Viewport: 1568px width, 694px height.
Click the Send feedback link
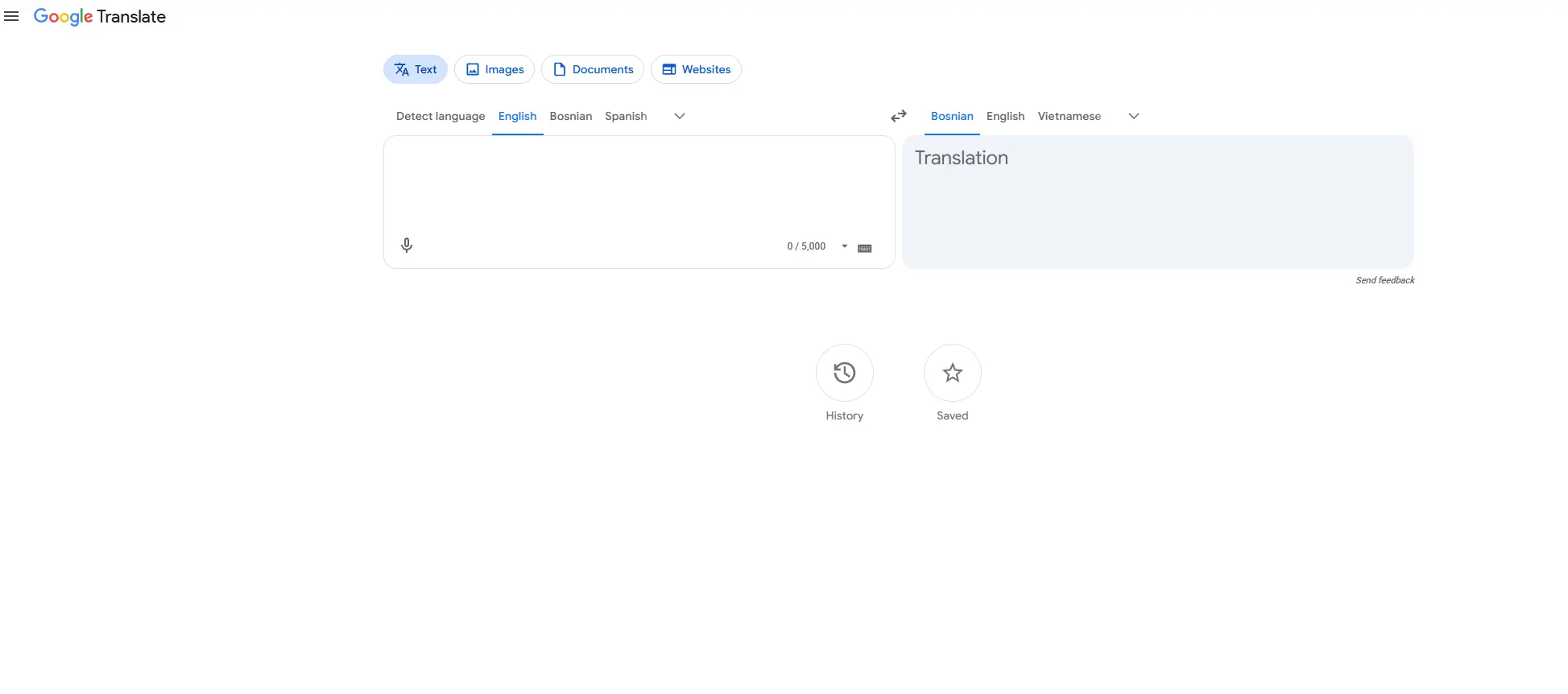(1384, 280)
